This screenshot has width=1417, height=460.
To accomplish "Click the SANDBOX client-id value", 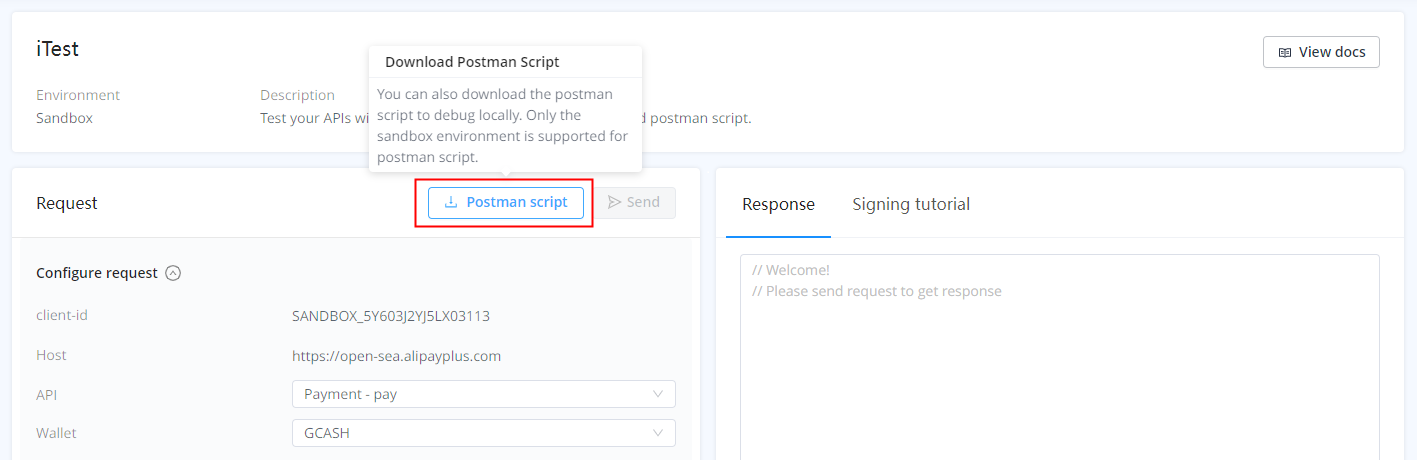I will [390, 316].
